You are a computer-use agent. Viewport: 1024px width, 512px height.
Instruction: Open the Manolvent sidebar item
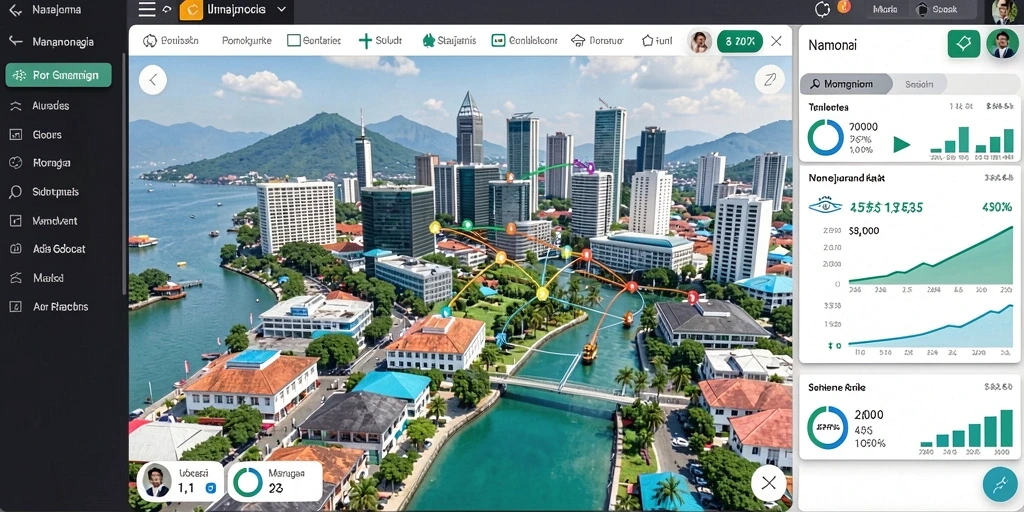point(54,221)
